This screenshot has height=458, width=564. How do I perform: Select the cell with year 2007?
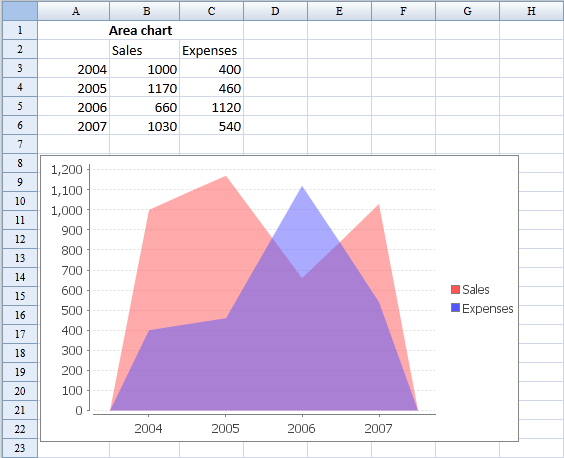pyautogui.click(x=74, y=126)
